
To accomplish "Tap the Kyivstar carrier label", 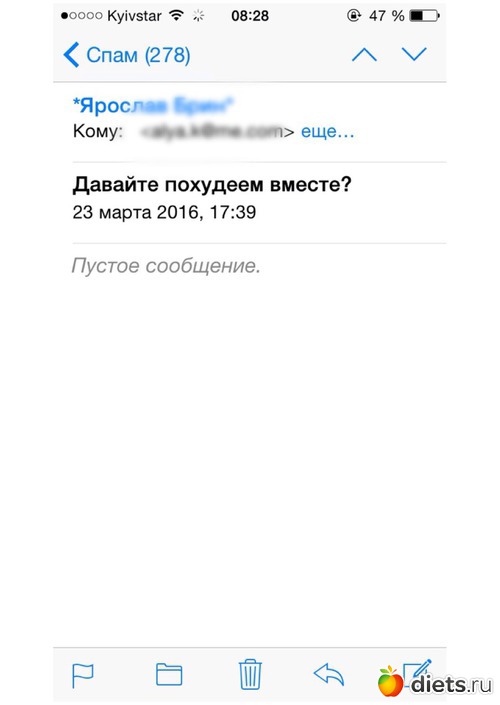I will tap(134, 16).
